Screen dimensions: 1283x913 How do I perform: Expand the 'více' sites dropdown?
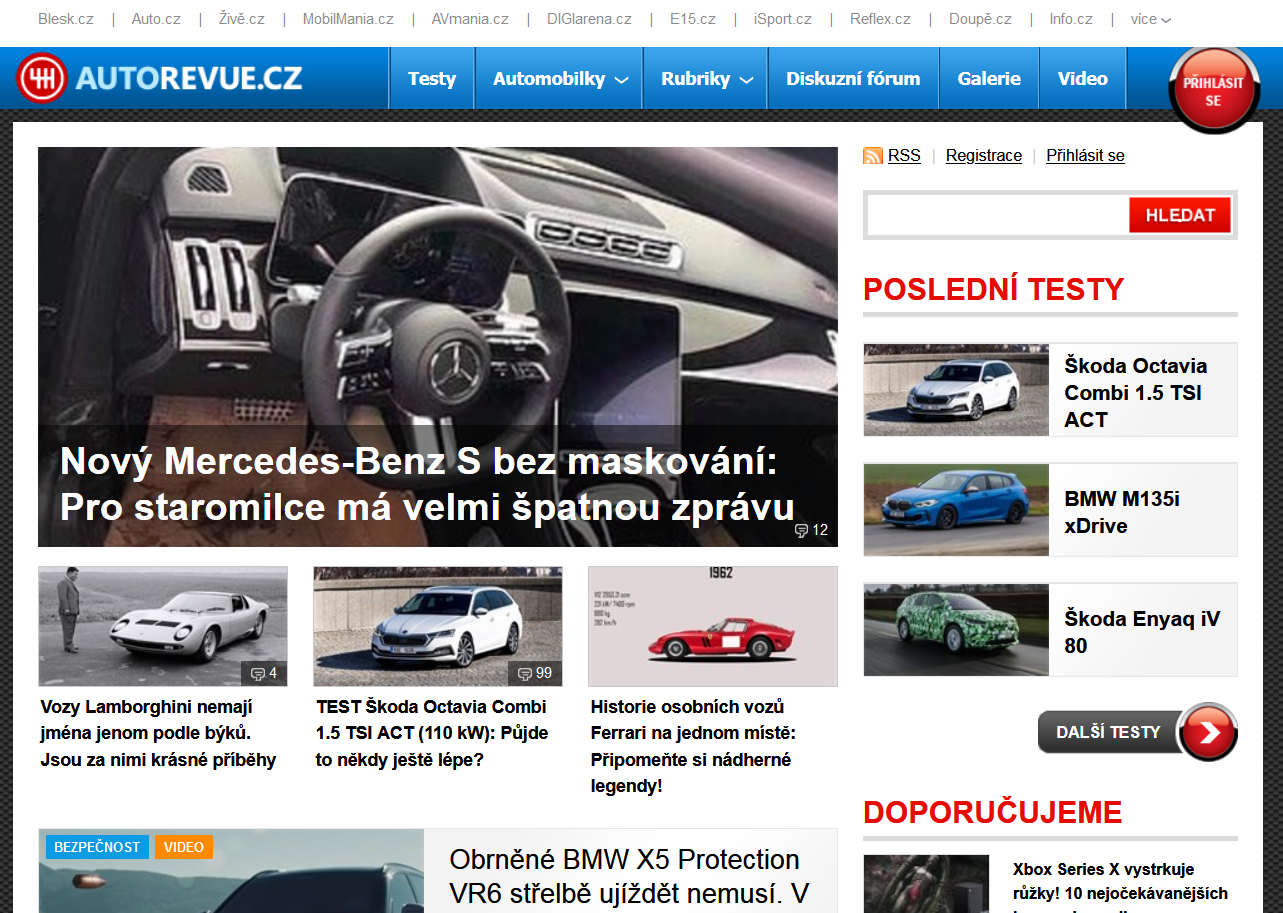(x=1151, y=19)
